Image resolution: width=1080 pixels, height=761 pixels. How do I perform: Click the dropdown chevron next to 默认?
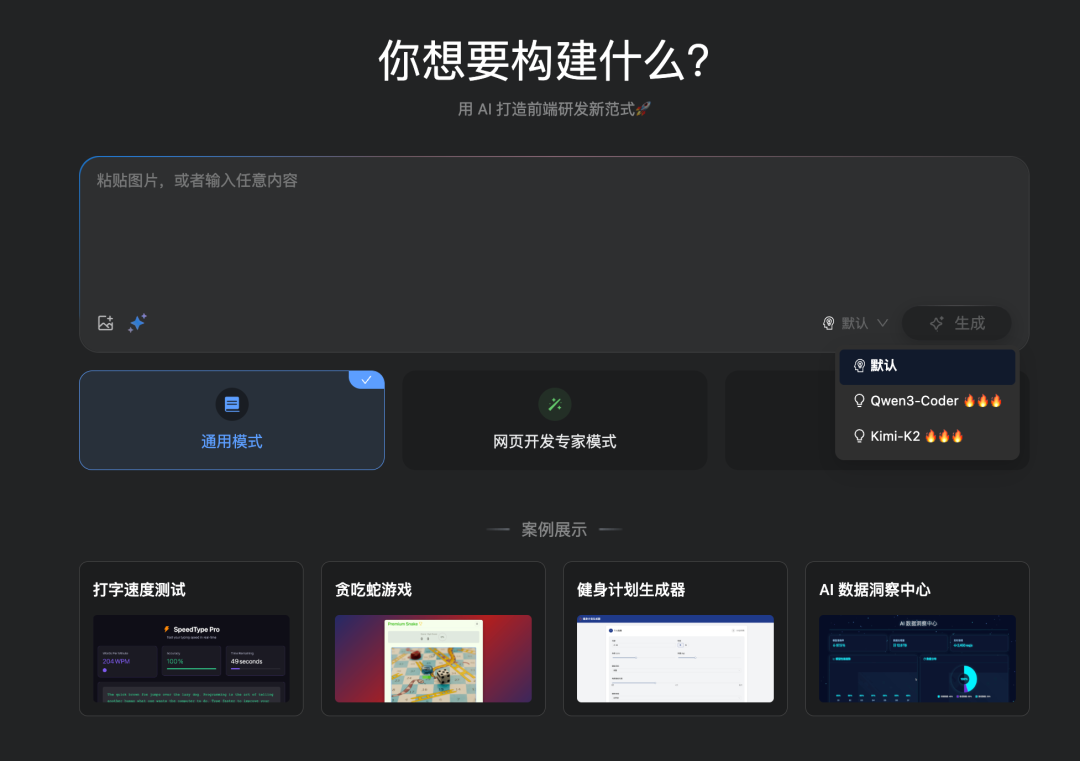[882, 323]
